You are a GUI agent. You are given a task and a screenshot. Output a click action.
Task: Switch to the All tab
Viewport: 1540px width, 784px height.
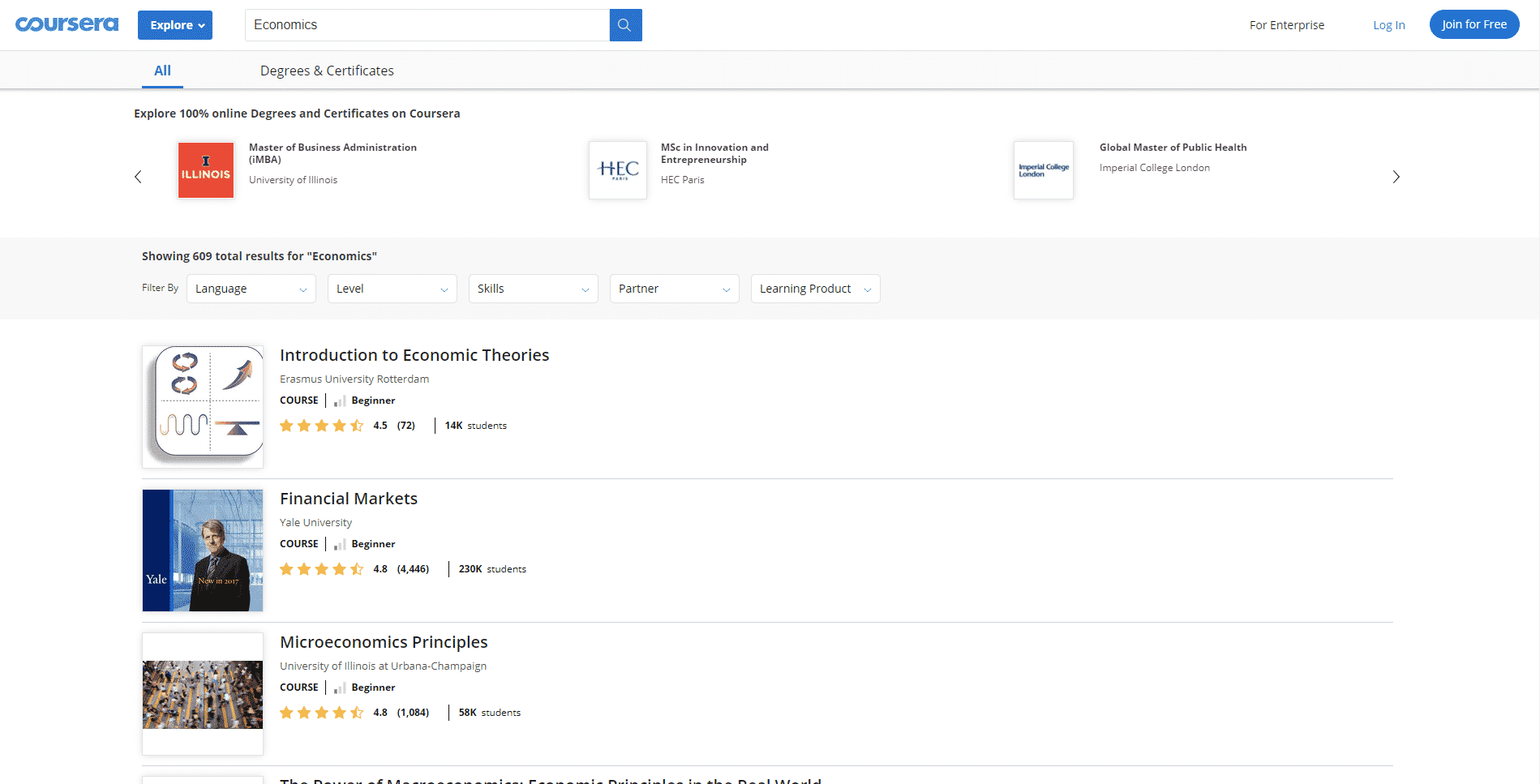pos(162,71)
